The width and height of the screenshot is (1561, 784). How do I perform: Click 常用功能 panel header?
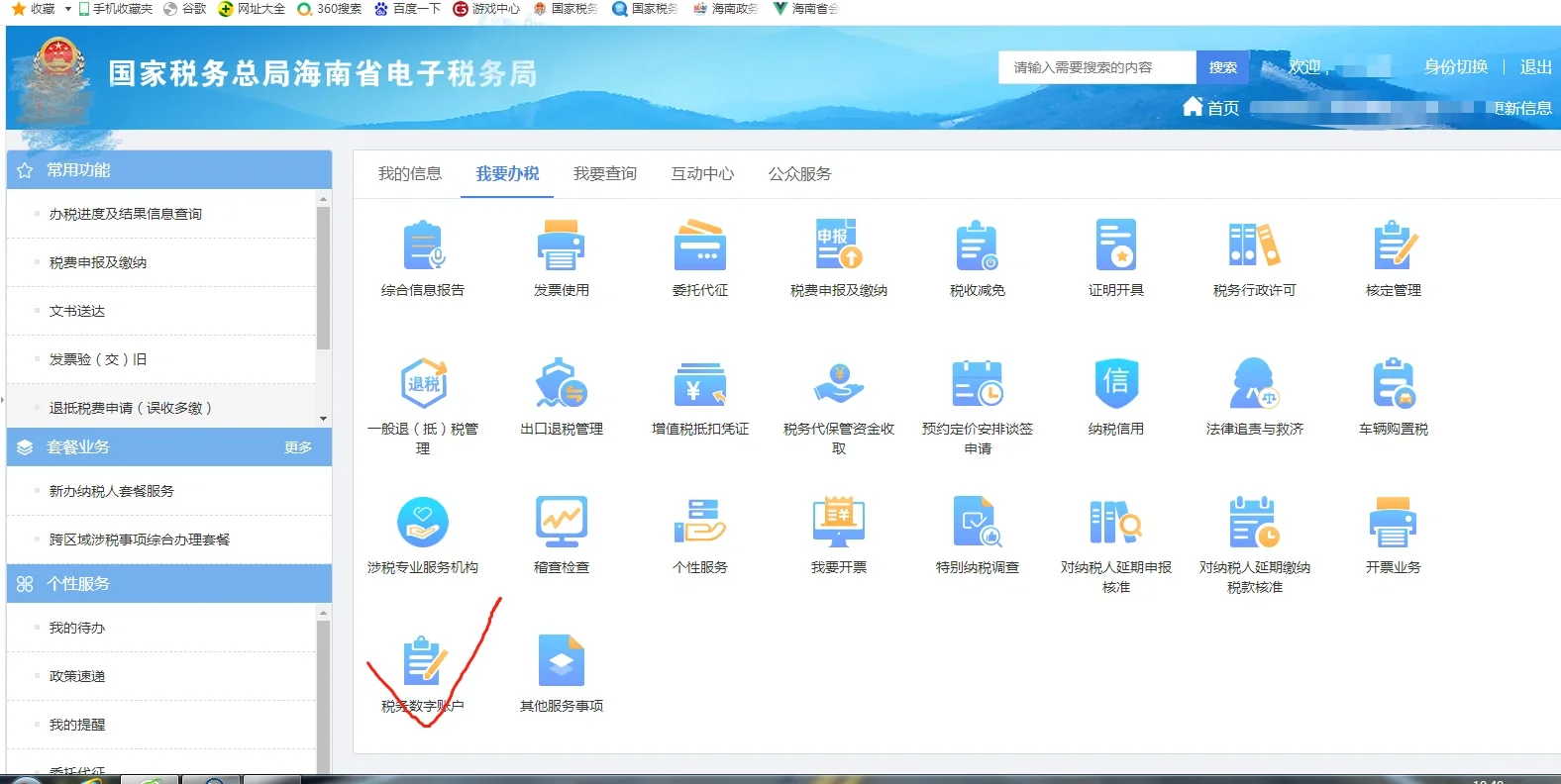pyautogui.click(x=169, y=170)
